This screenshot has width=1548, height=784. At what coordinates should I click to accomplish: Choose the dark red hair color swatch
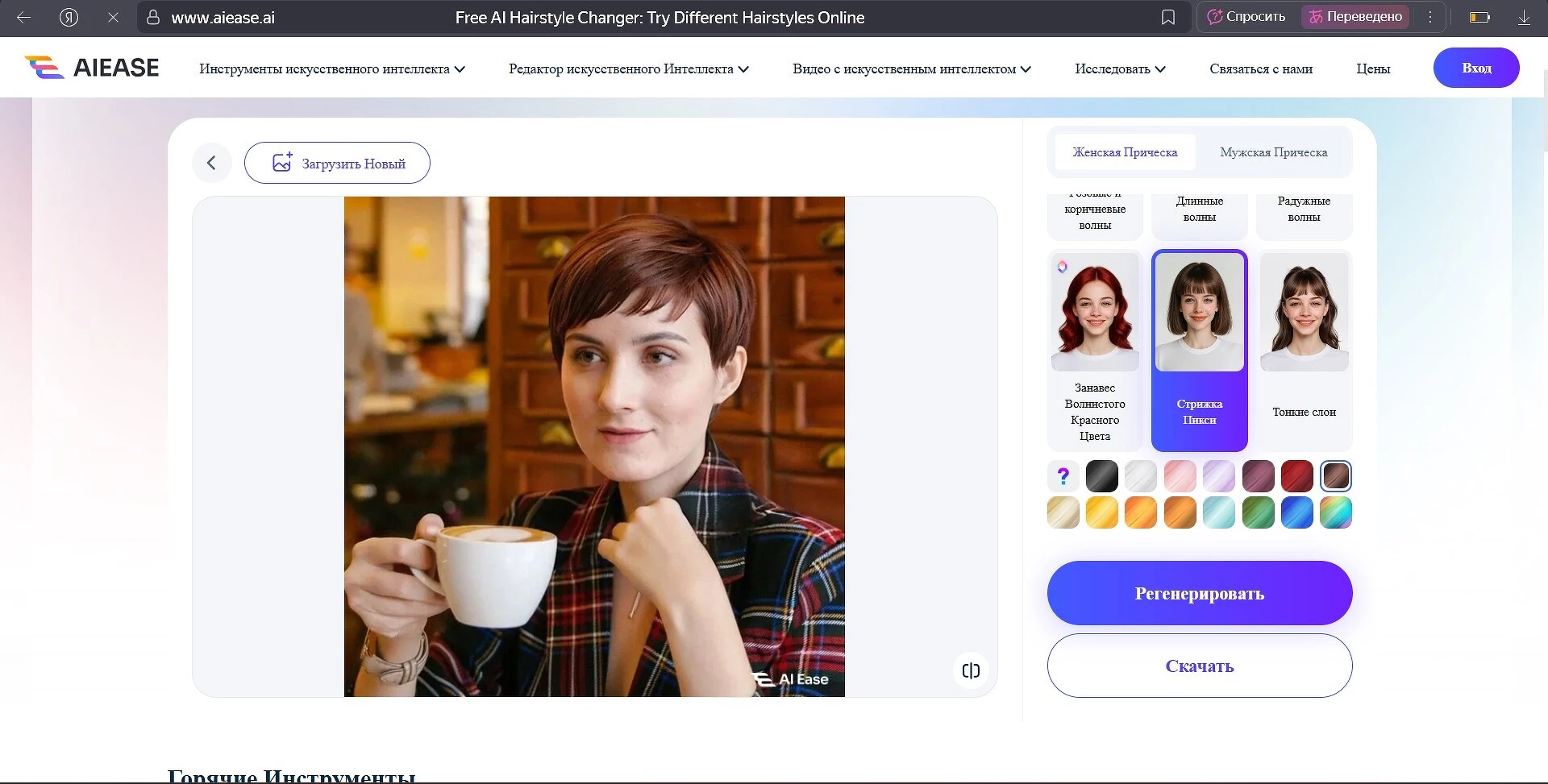(1296, 476)
